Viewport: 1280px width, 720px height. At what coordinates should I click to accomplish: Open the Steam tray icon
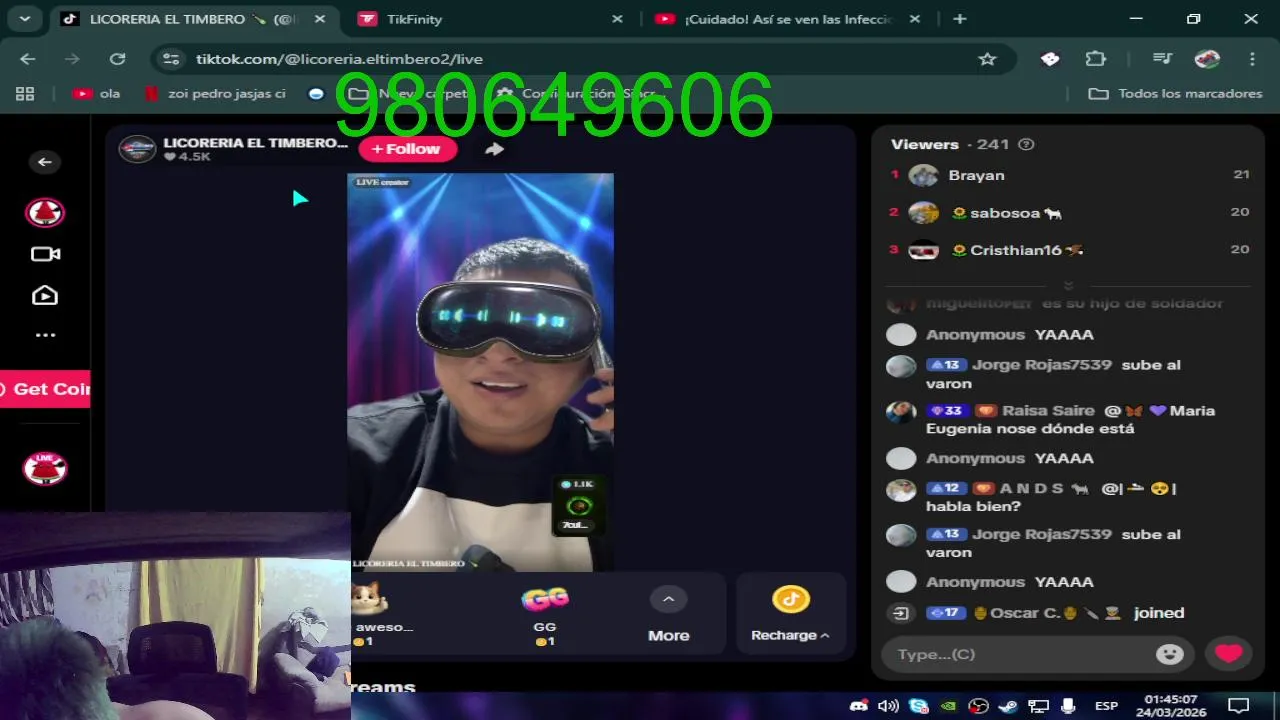tap(1008, 706)
